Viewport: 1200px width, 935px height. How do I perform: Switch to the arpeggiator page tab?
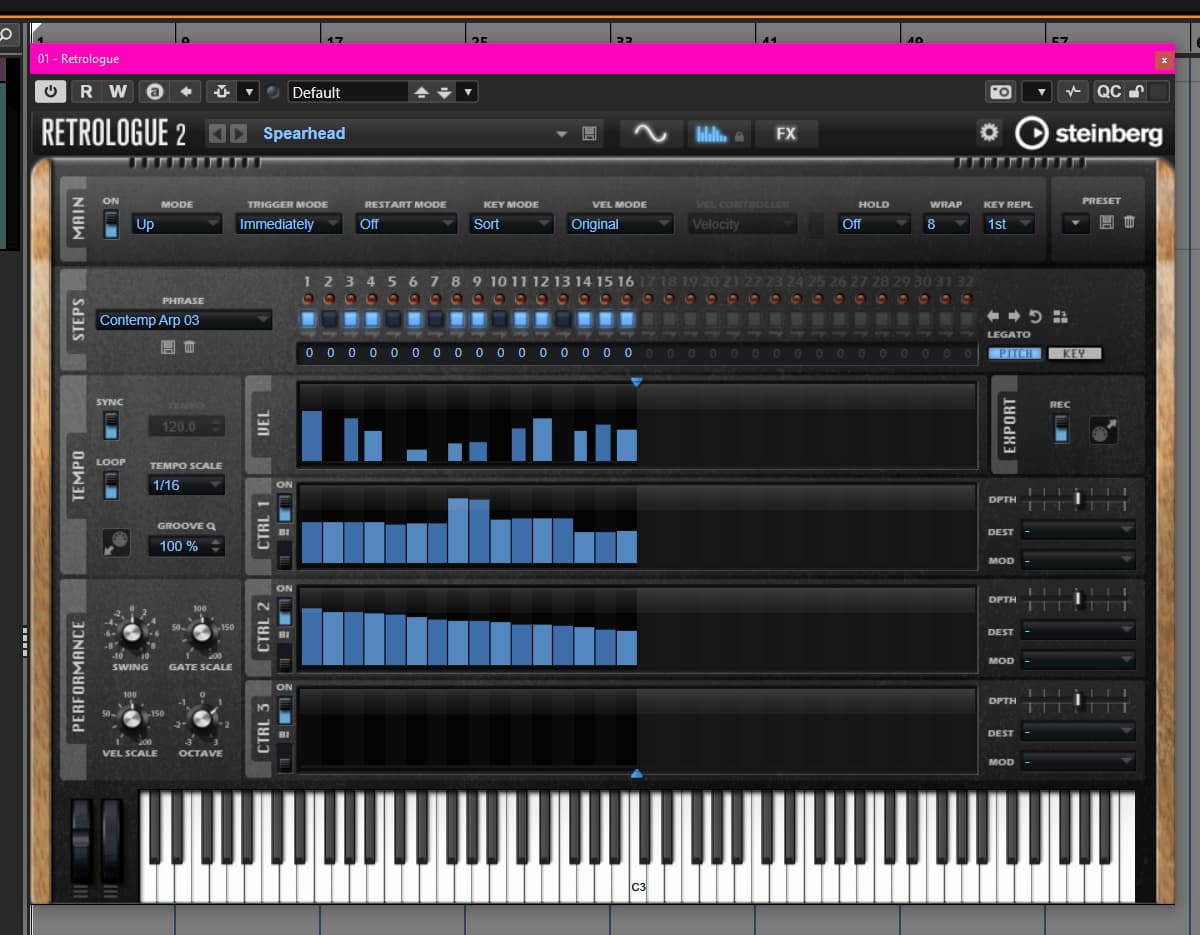[718, 133]
